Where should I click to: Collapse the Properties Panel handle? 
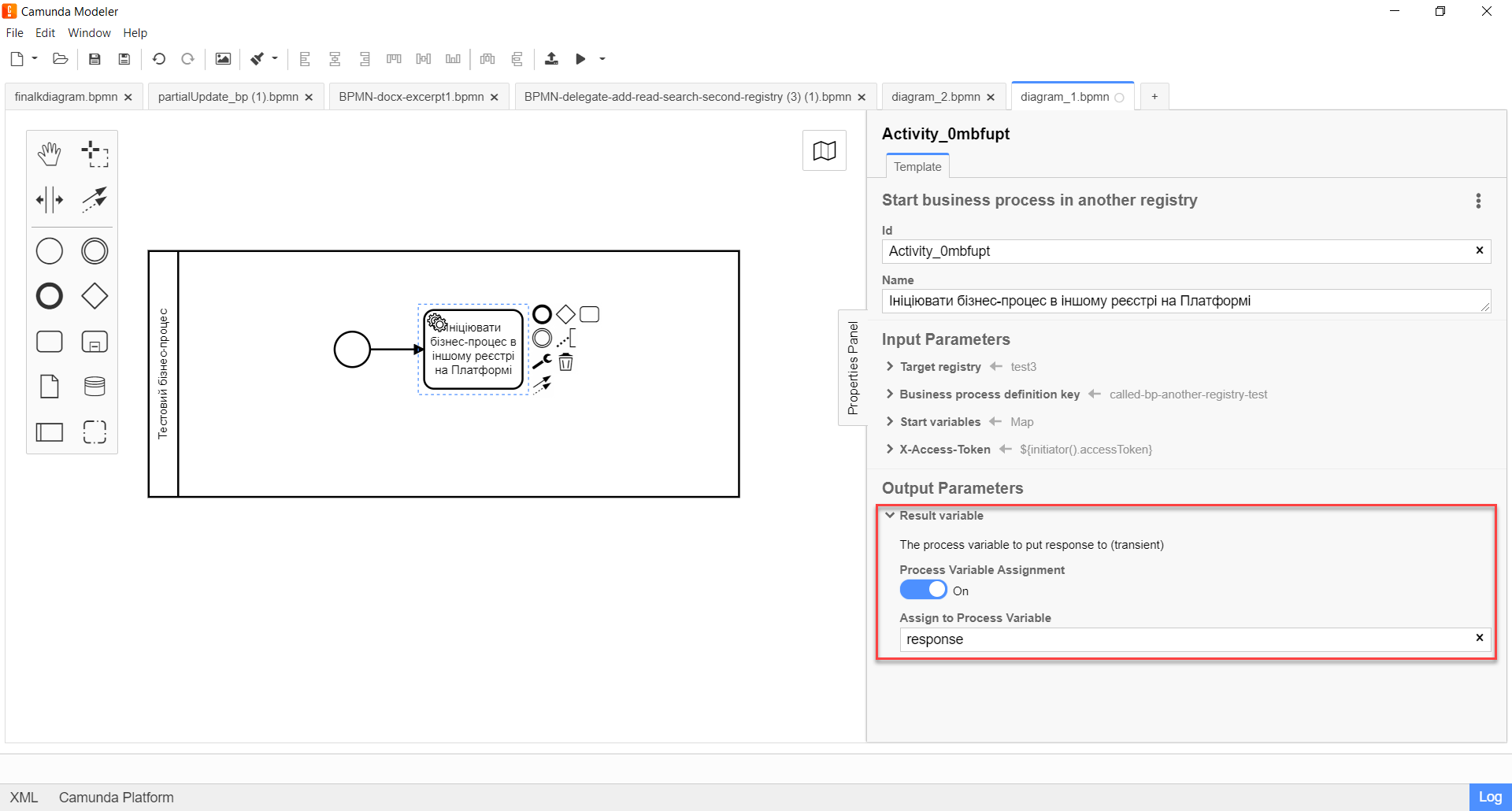(x=853, y=368)
